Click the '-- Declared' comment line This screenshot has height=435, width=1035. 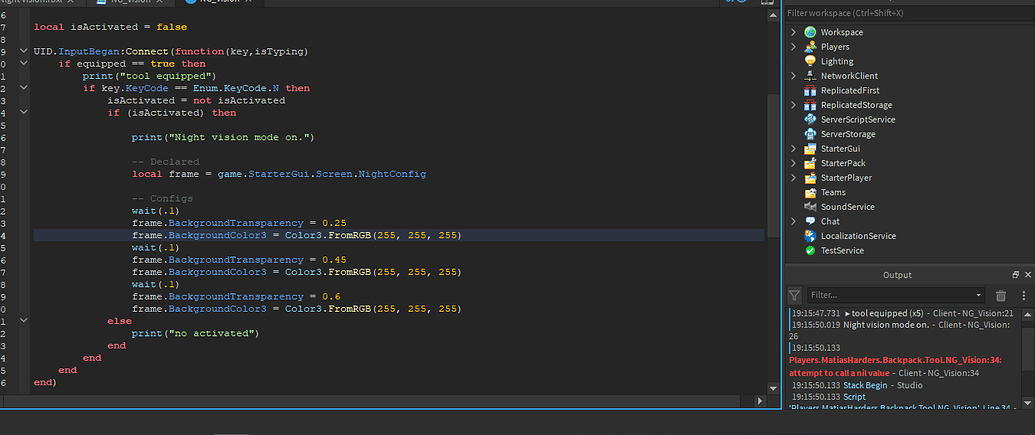[x=165, y=162]
